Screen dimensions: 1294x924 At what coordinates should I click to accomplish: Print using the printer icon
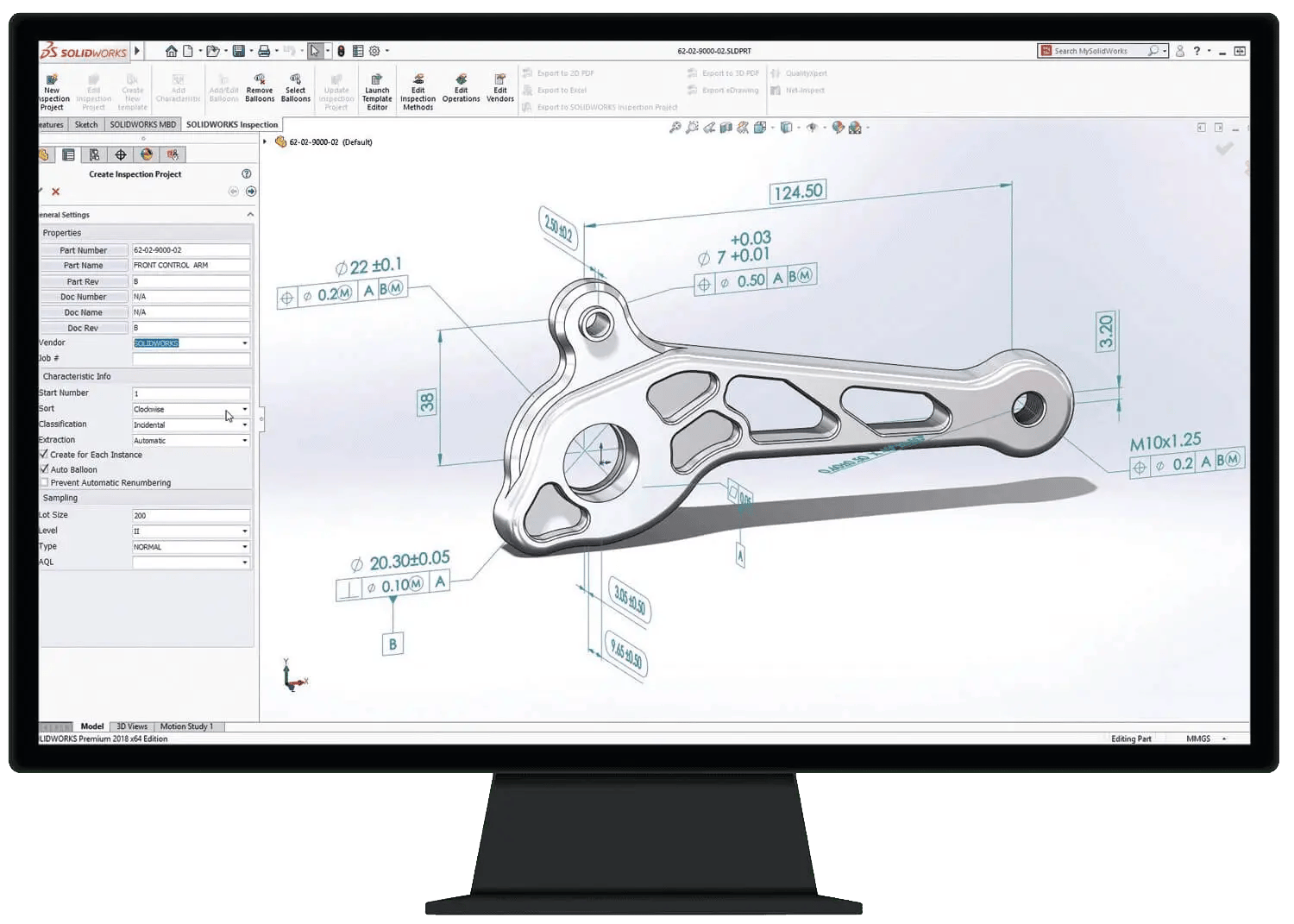(x=264, y=51)
